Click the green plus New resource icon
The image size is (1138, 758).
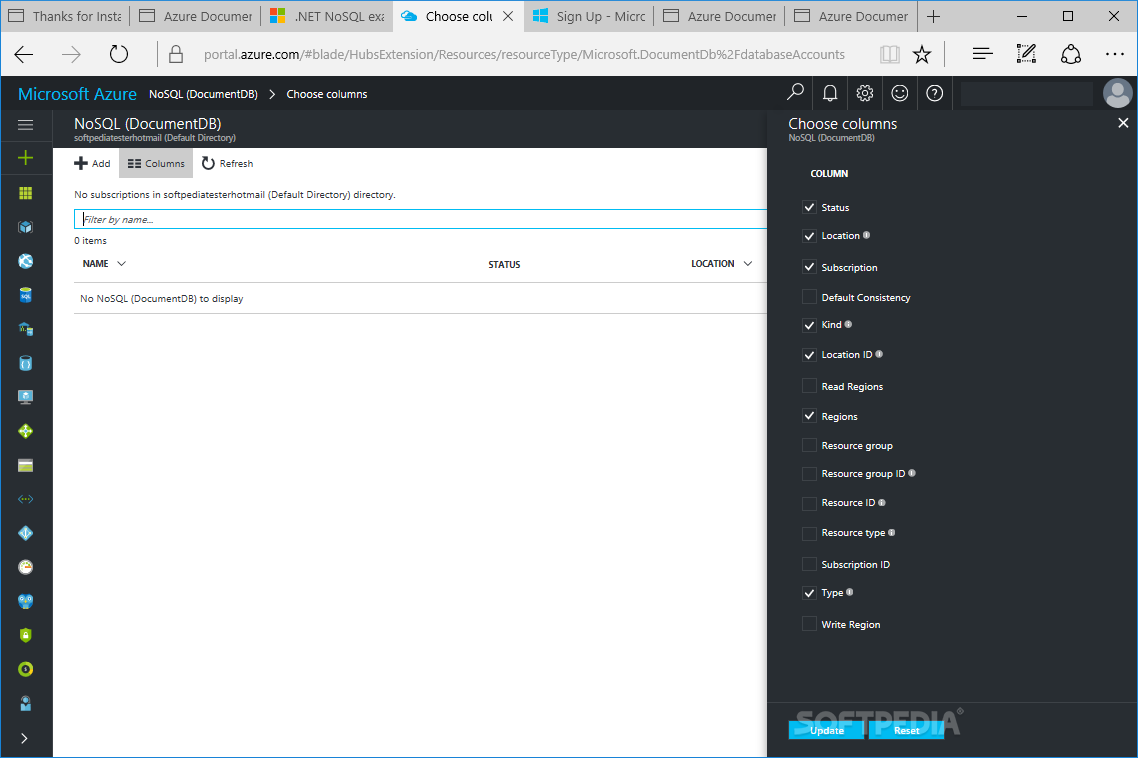pyautogui.click(x=25, y=158)
